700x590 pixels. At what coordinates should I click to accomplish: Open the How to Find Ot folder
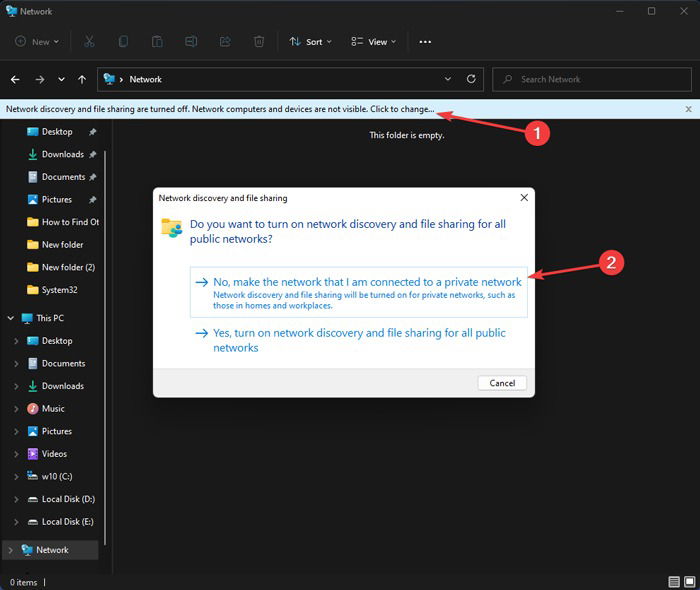[62, 222]
